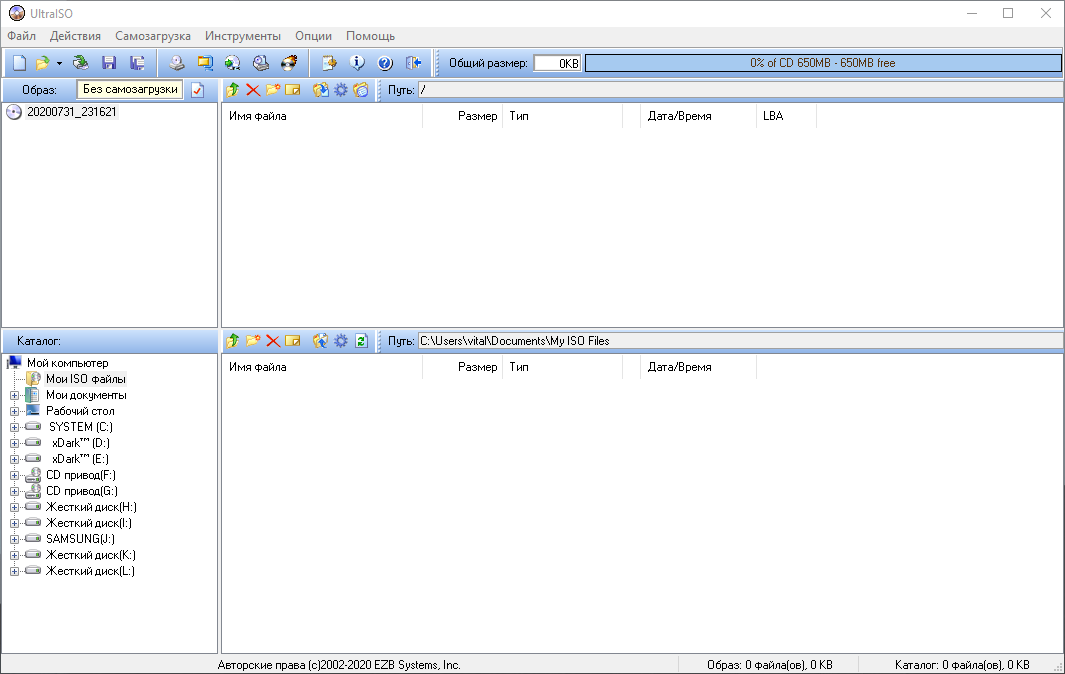This screenshot has width=1065, height=674.
Task: Click gear icon in catalog toolbar
Action: [341, 340]
